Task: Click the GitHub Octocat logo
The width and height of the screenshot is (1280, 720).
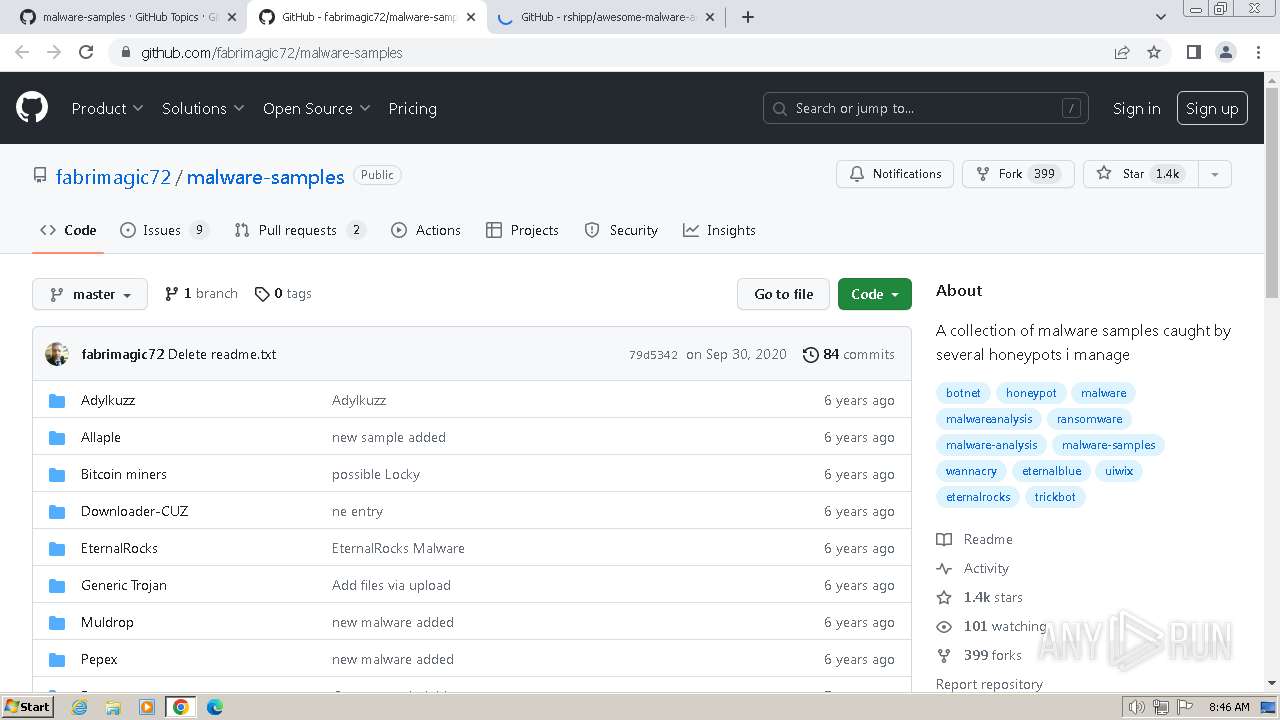Action: [32, 108]
